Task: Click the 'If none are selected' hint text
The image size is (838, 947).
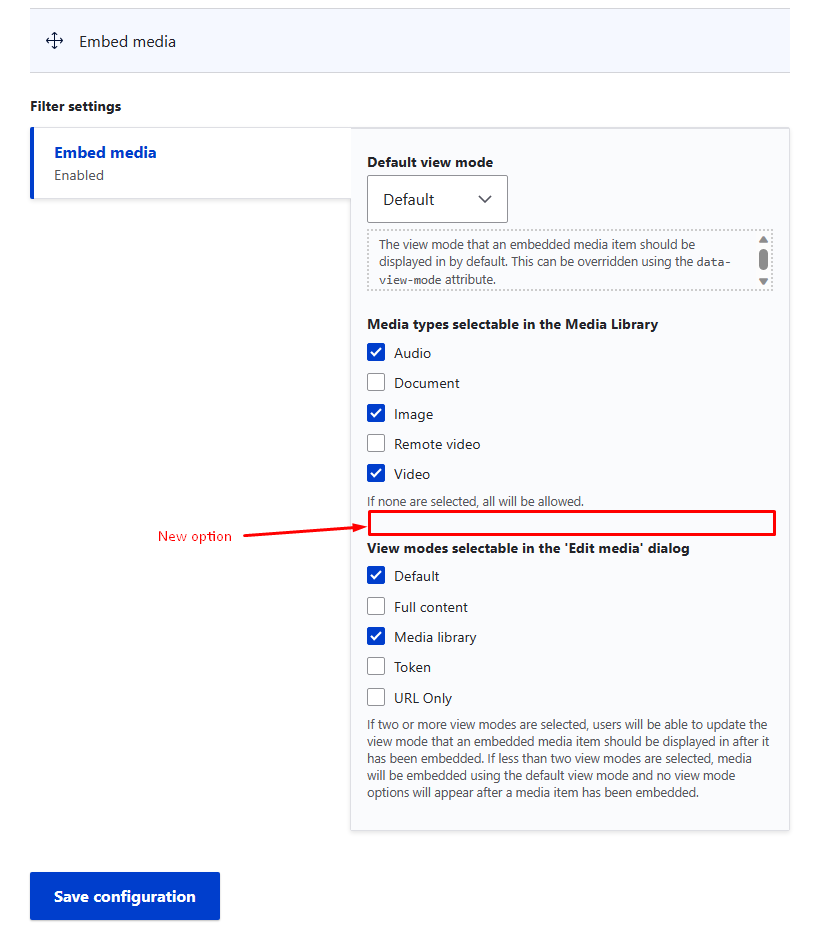Action: click(x=475, y=501)
